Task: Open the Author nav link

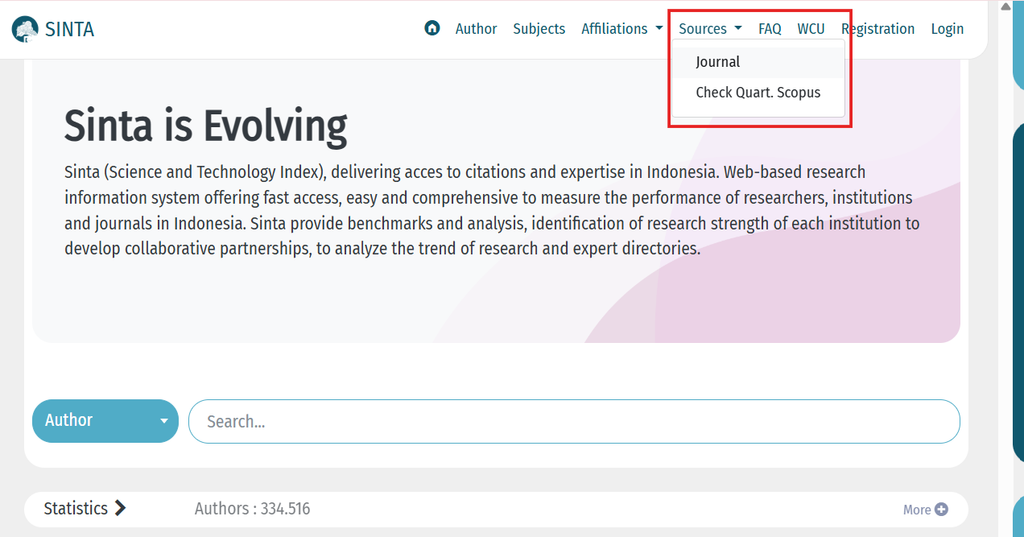Action: (476, 29)
